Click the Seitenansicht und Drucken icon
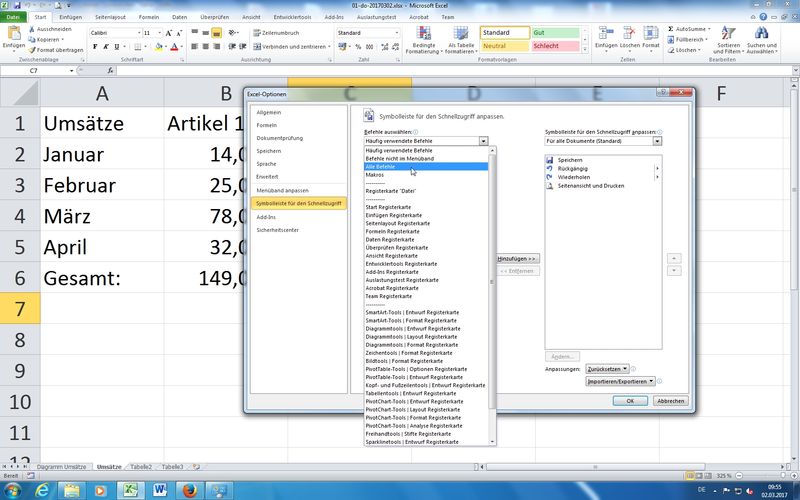The height and width of the screenshot is (500, 800). [x=549, y=186]
